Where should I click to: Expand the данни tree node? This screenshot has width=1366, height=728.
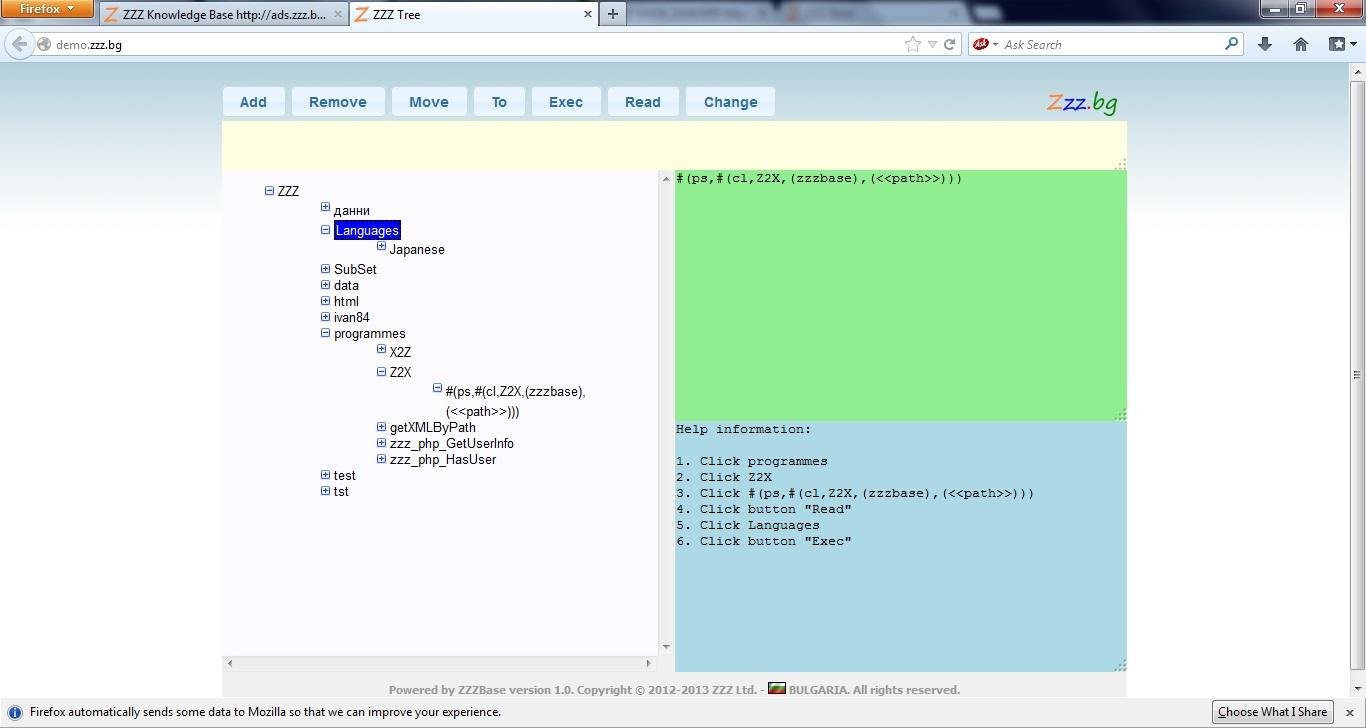[325, 206]
